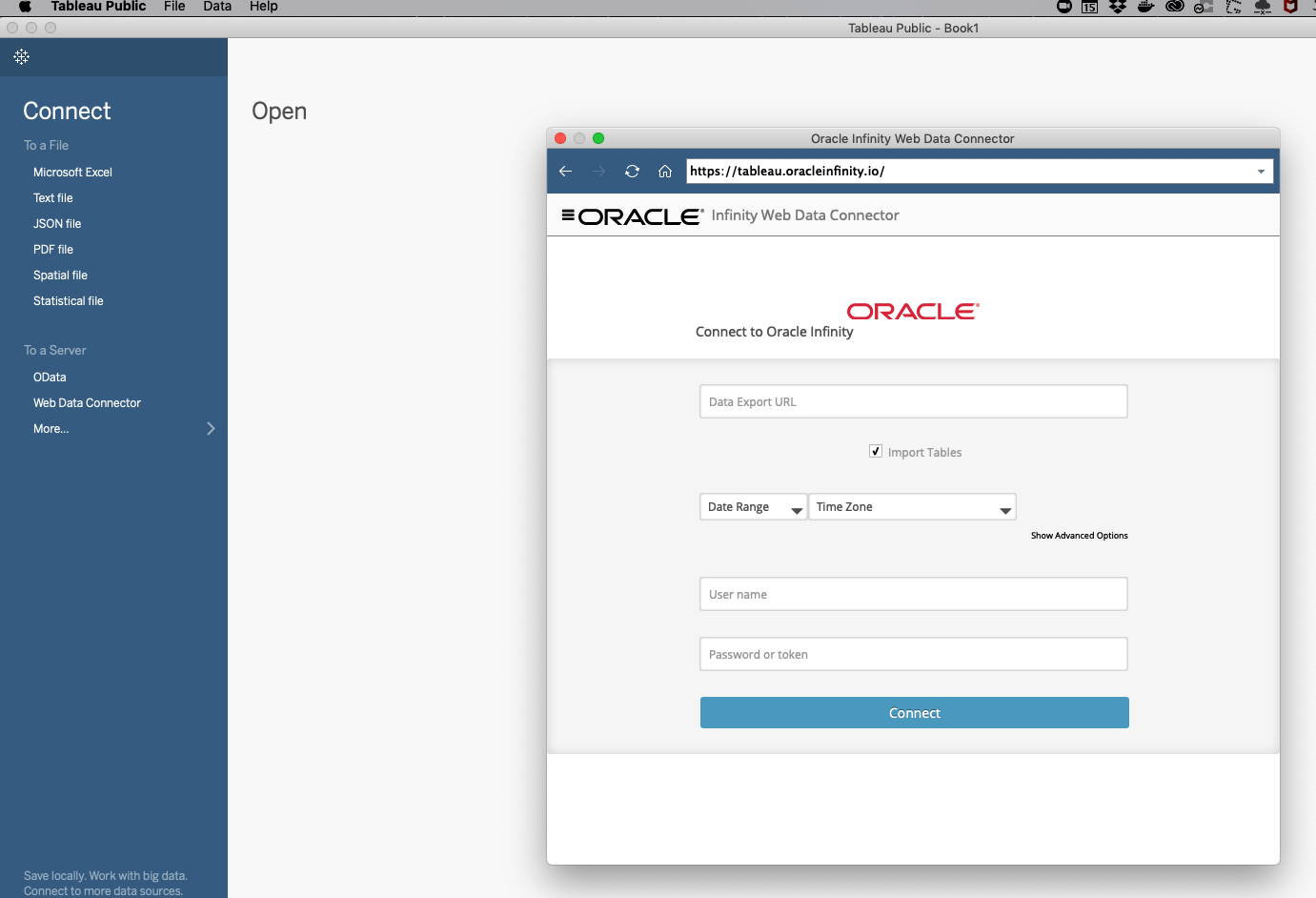Click the blue Connect button
The width and height of the screenshot is (1316, 898).
point(915,713)
